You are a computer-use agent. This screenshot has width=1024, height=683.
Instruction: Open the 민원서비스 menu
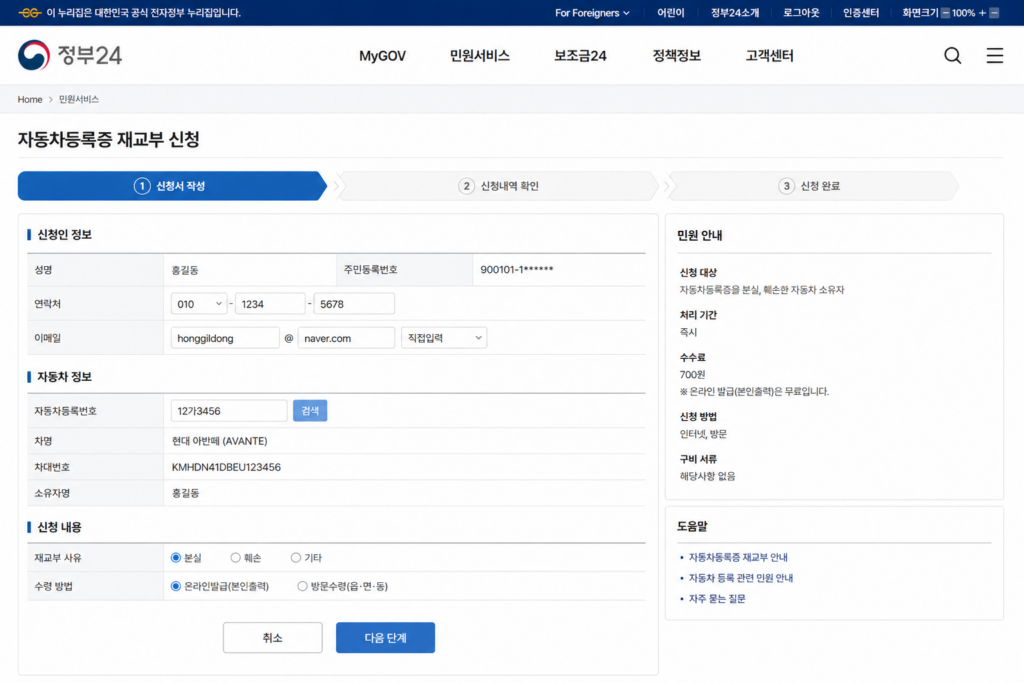pyautogui.click(x=479, y=56)
